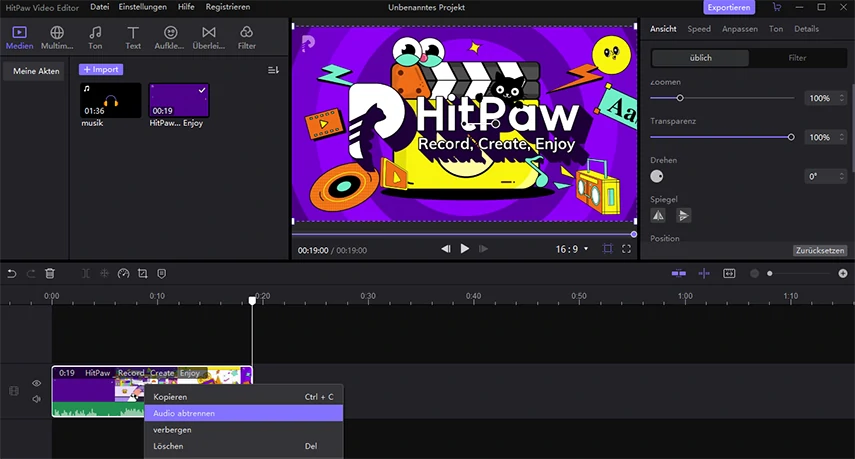Enter fullscreen preview mode
855x459 pixels.
(x=627, y=249)
